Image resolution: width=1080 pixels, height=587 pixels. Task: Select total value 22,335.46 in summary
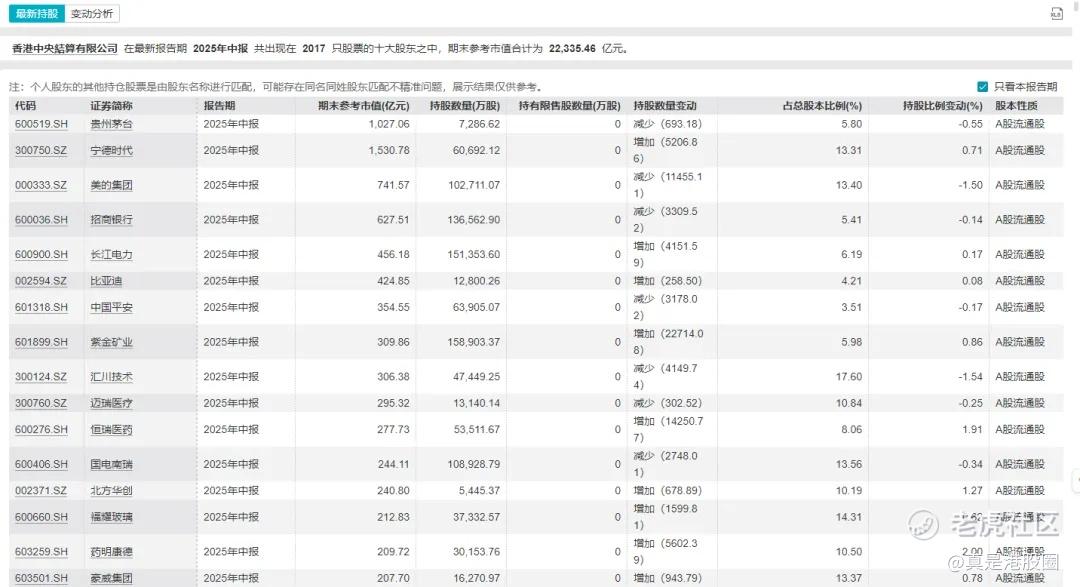[x=572, y=49]
